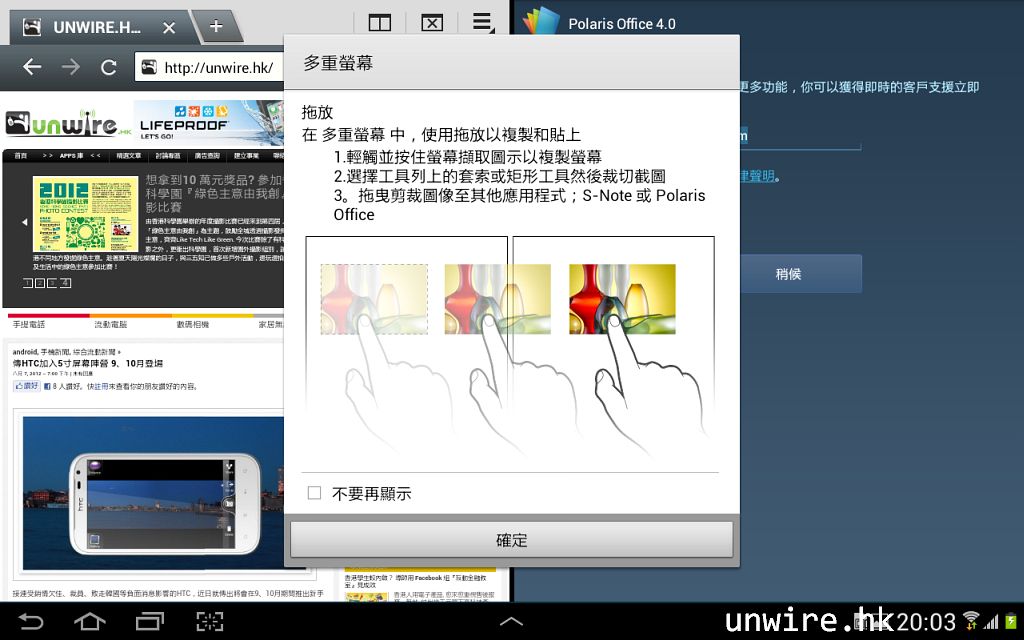Reload the unwire.hk page

click(x=109, y=67)
